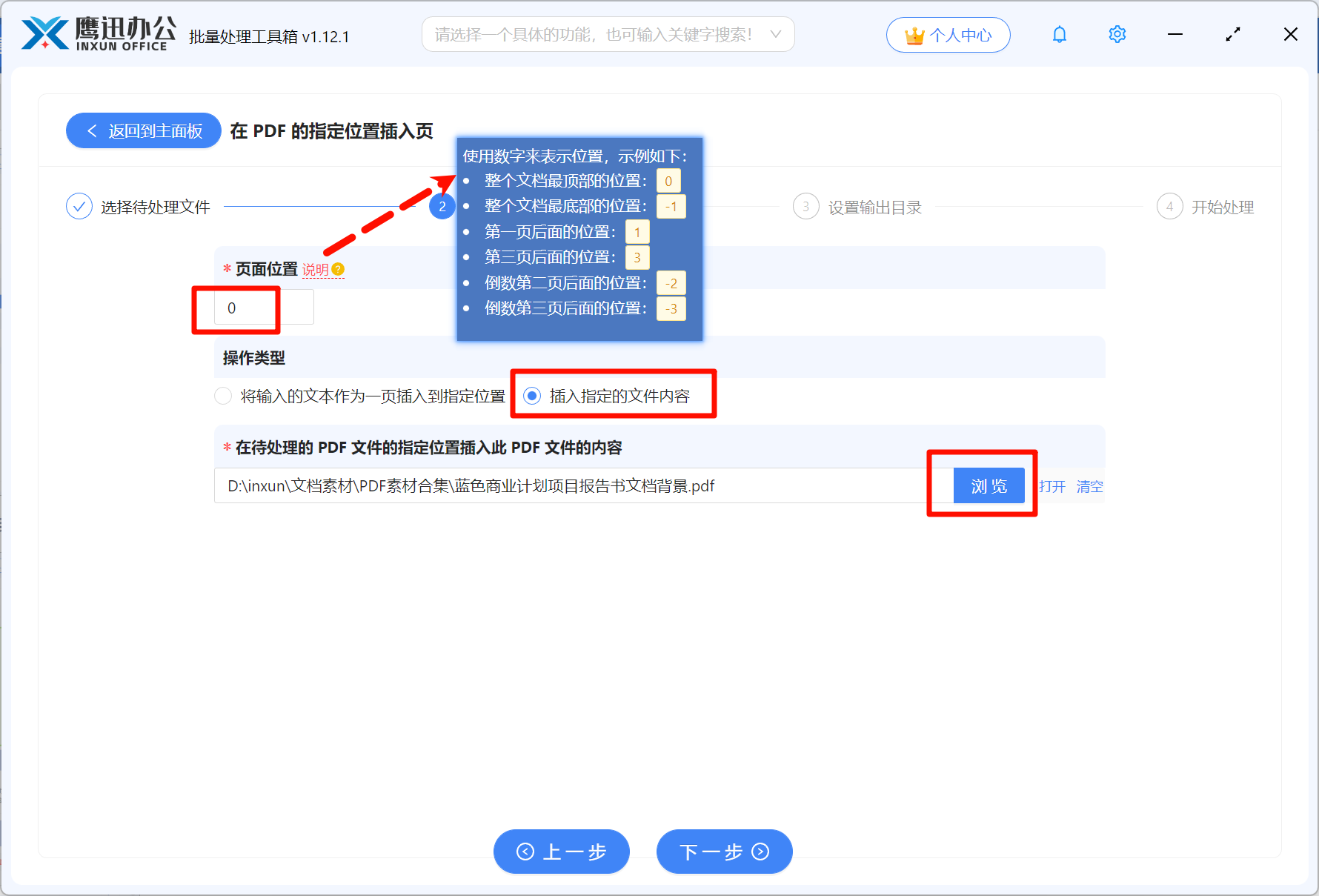The width and height of the screenshot is (1319, 896).
Task: Go to the 开始处理 step
Action: (x=1222, y=208)
